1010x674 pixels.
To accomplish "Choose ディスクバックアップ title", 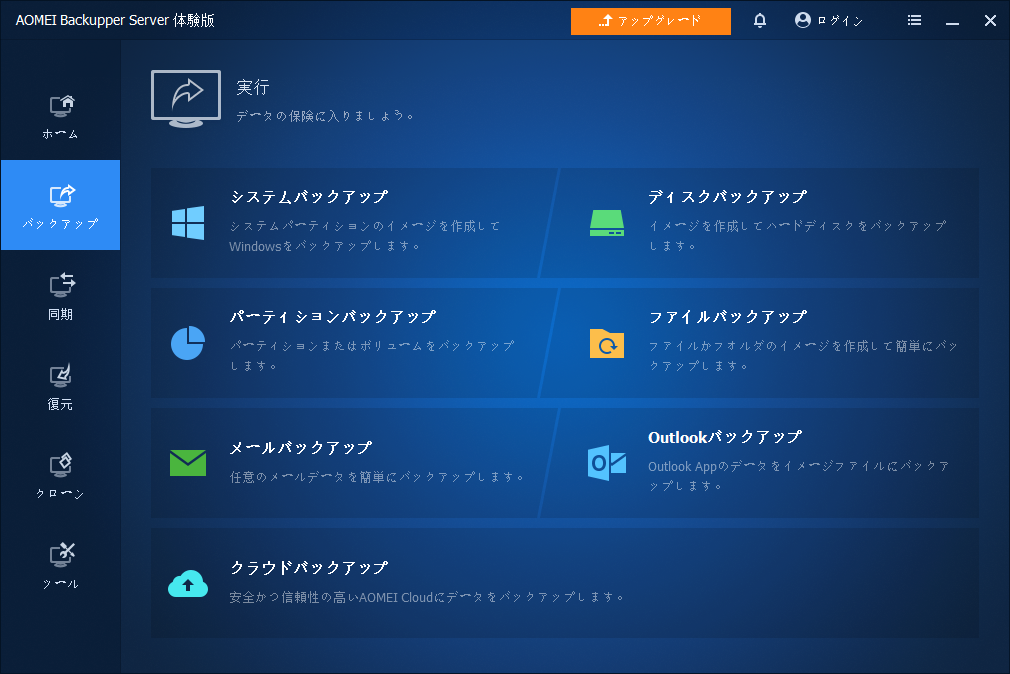I will (x=727, y=197).
